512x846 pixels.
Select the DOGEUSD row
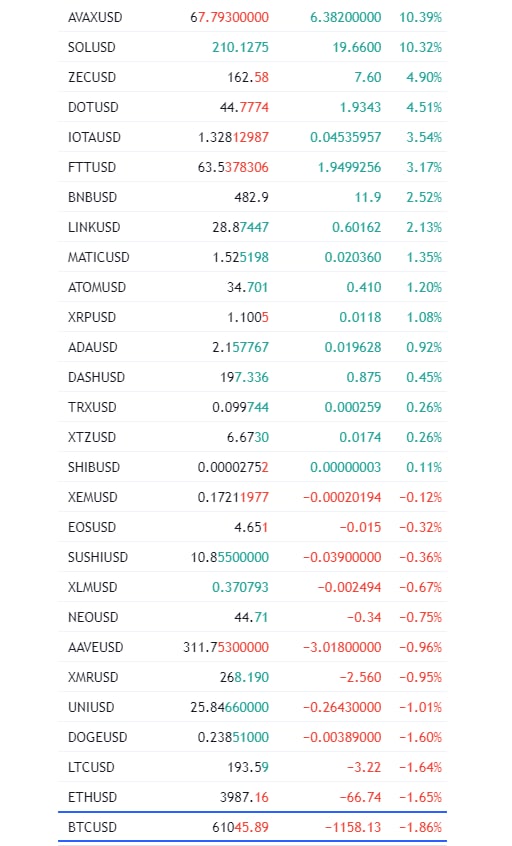252,737
